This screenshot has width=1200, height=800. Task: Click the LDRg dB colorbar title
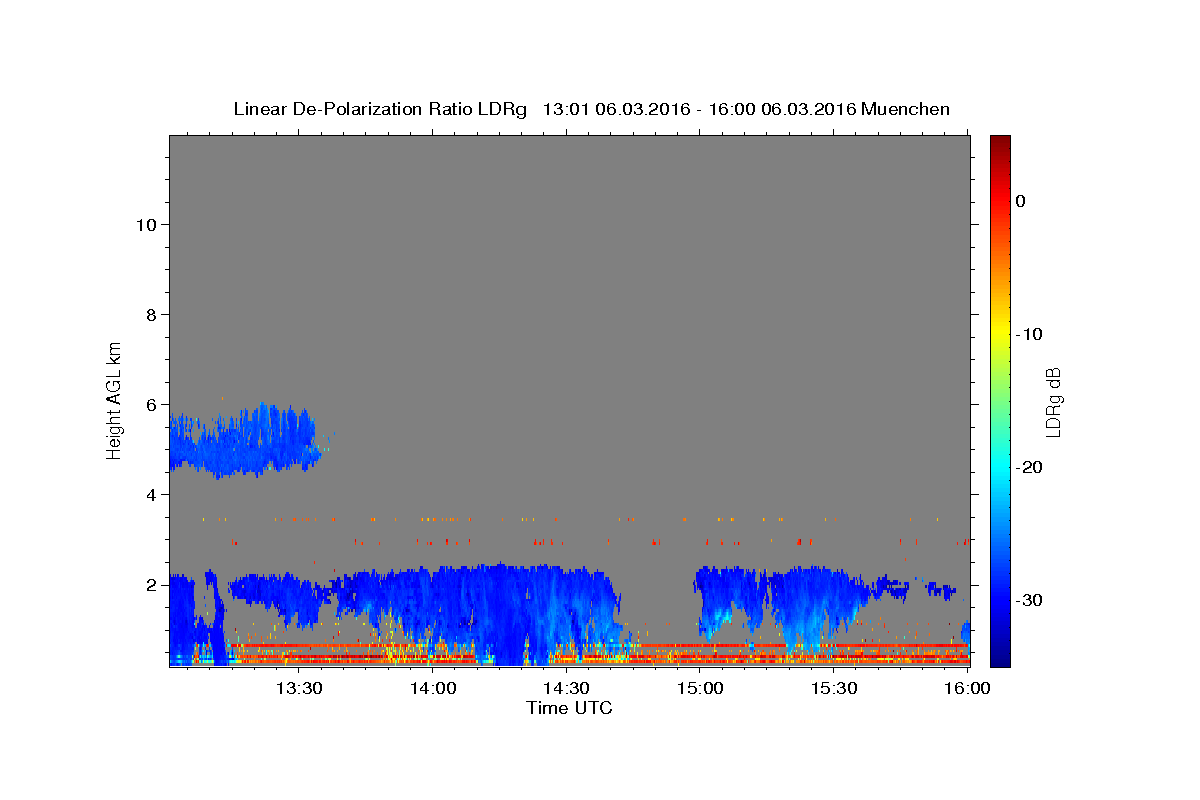[1053, 400]
